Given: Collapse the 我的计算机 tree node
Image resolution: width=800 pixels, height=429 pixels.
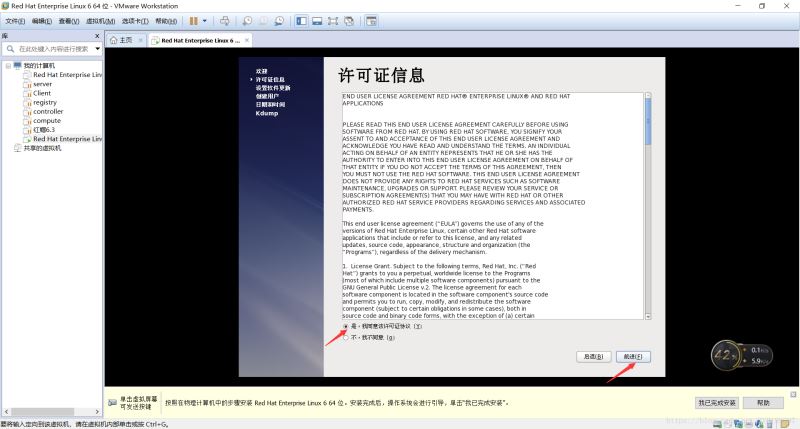Looking at the screenshot, I should click(x=7, y=65).
